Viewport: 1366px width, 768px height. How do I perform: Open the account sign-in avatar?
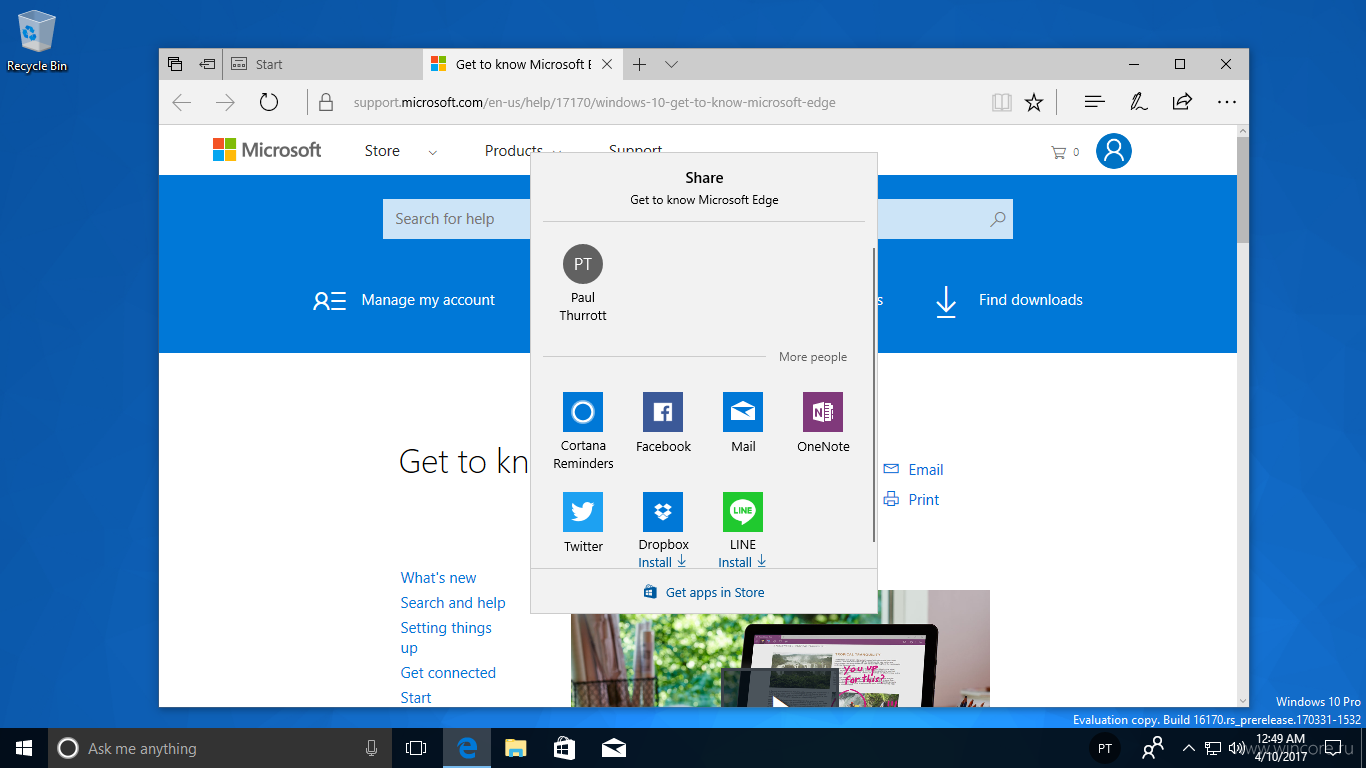coord(1114,151)
